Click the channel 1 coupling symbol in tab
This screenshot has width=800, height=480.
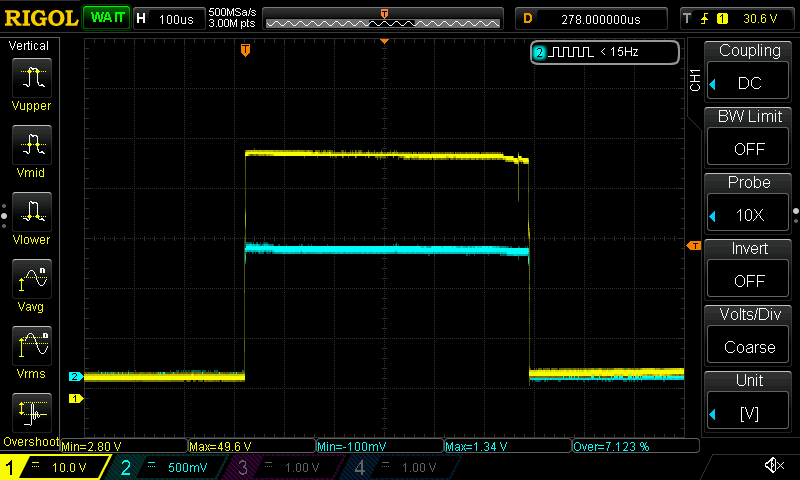click(35, 464)
